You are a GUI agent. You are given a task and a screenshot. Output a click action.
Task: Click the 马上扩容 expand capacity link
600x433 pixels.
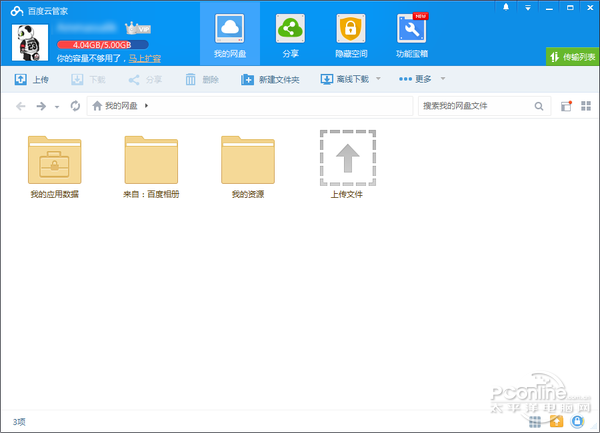click(x=145, y=59)
